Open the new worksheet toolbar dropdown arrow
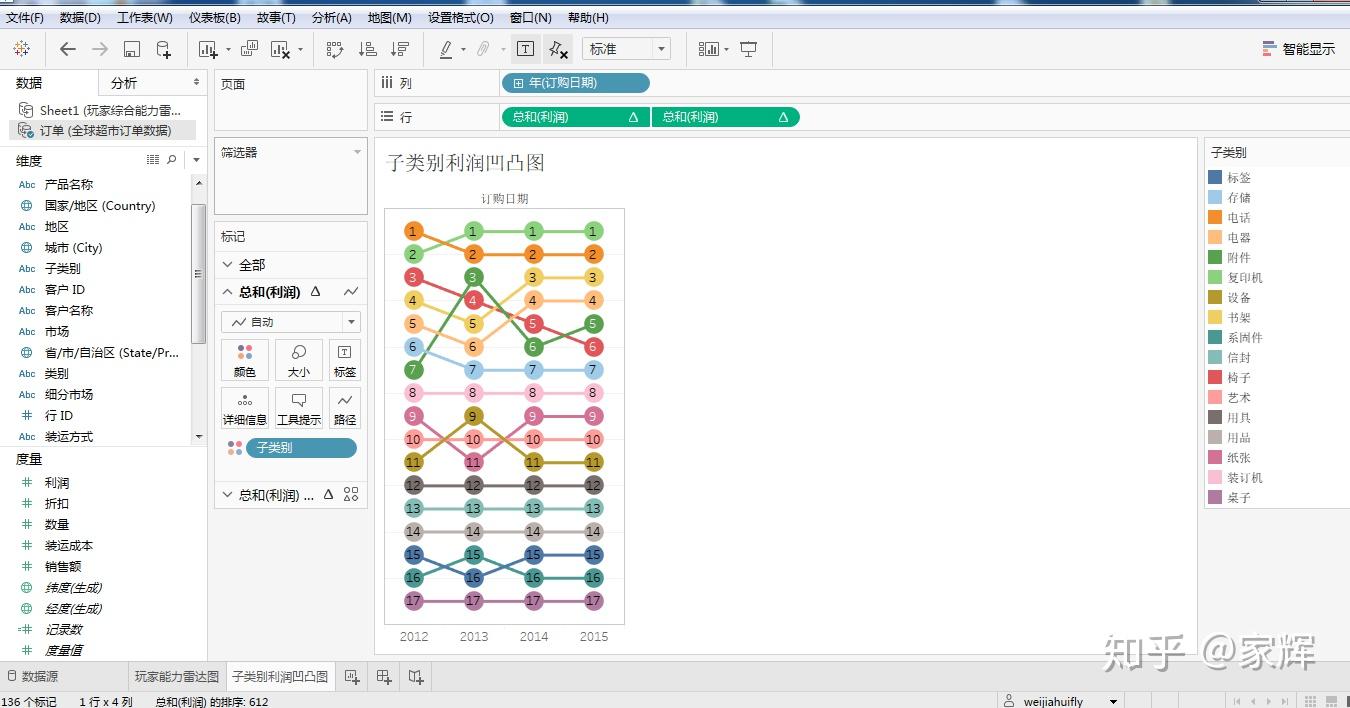Screen dimensions: 1350x708 click(228, 49)
